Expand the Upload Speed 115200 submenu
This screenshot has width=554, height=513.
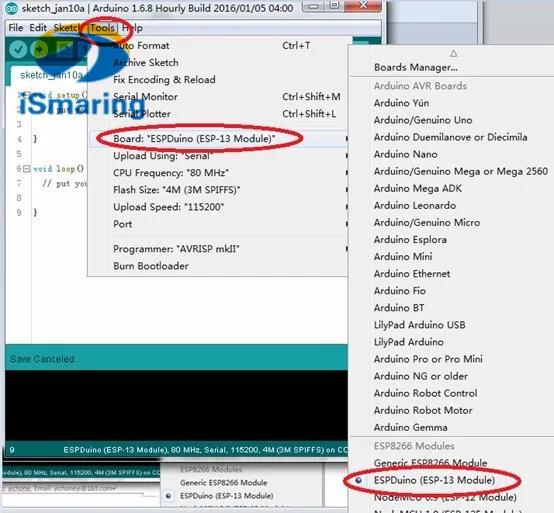[219, 207]
